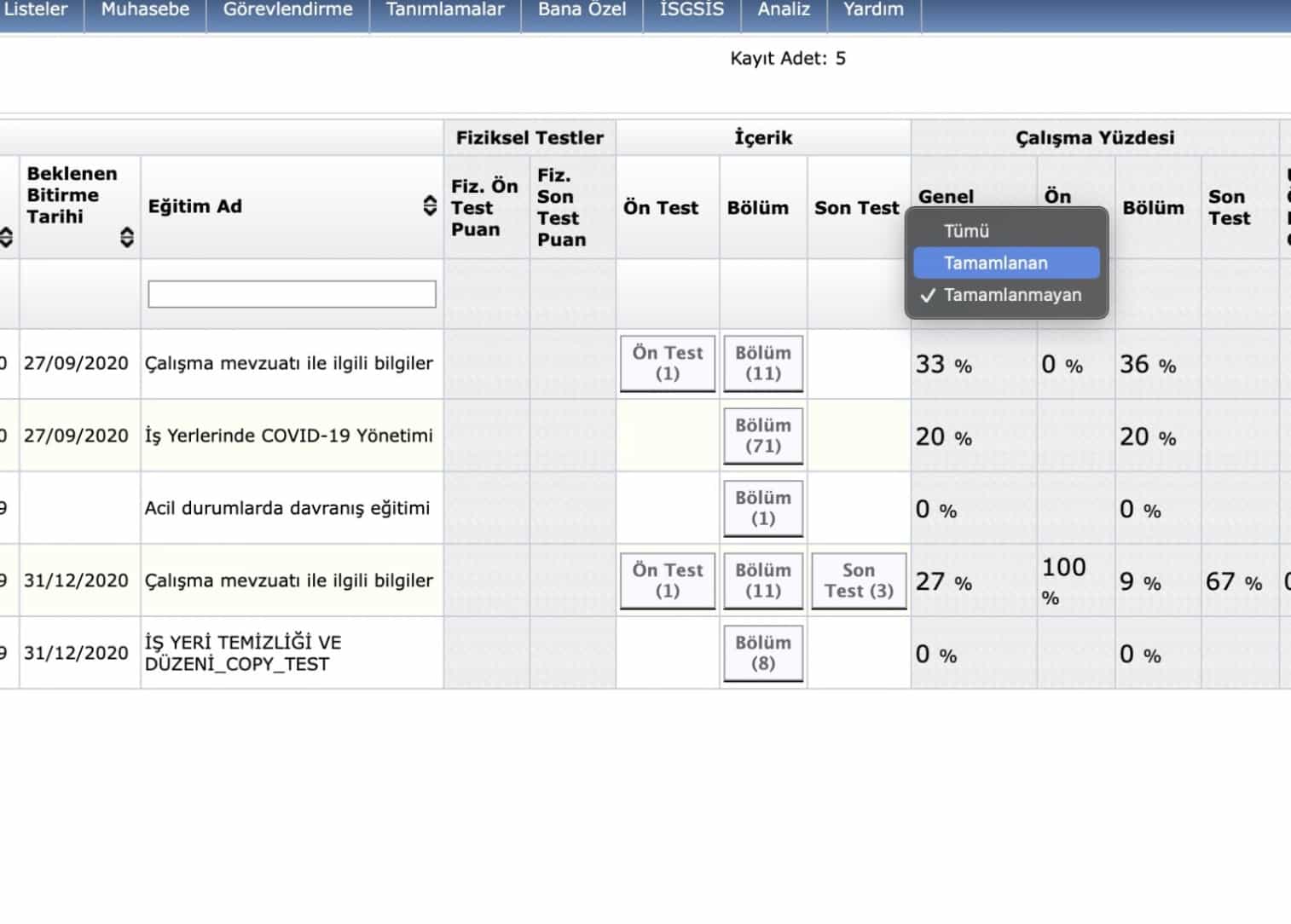
Task: Open Bölüm (71) for COVID-19 training
Action: pyautogui.click(x=763, y=436)
